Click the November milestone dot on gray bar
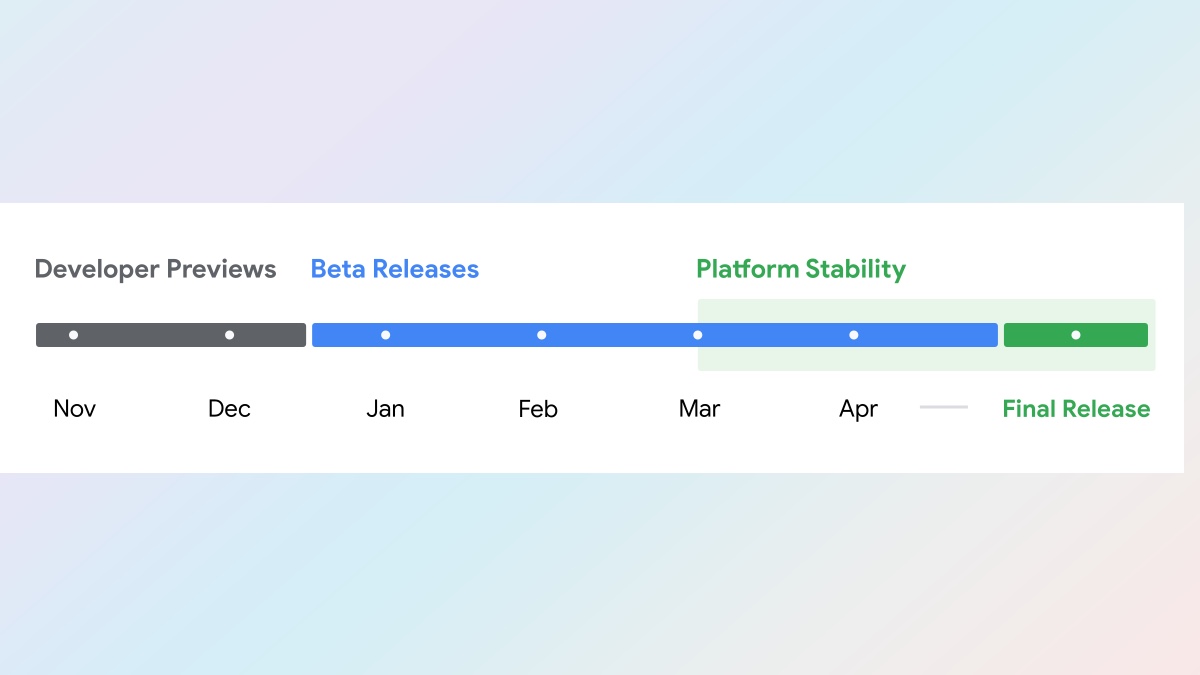 point(73,335)
